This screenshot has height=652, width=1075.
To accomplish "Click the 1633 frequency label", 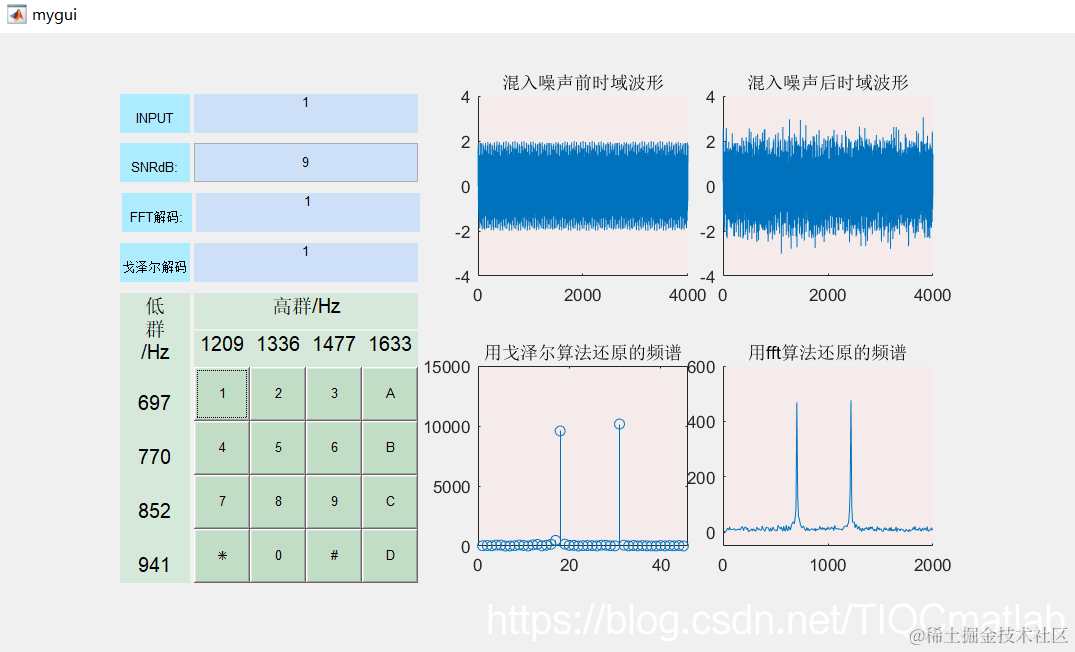I will click(390, 343).
